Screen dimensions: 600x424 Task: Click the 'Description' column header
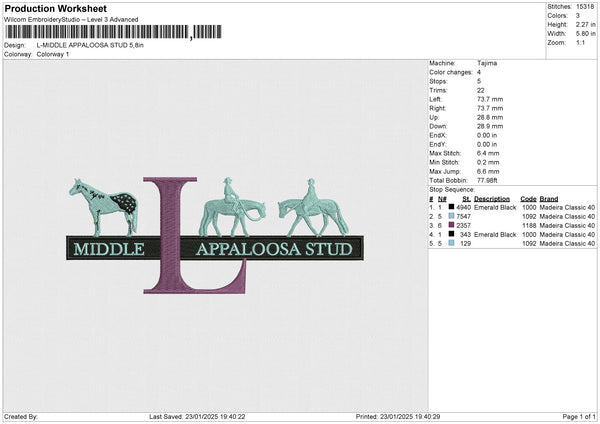492,199
